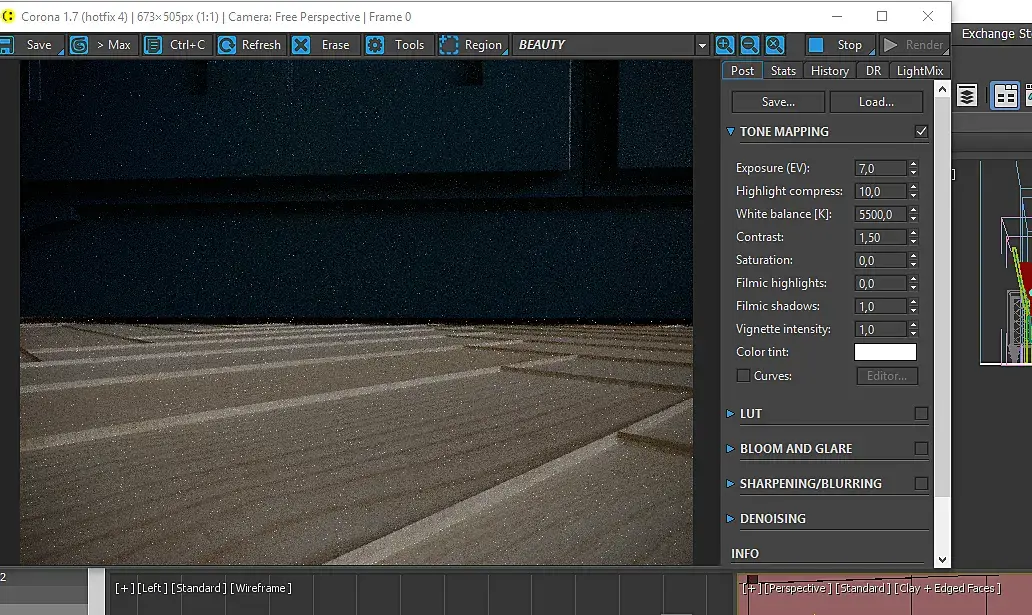Click the Ctrl+C copy icon
Viewport: 1032px width, 615px height.
tap(153, 45)
